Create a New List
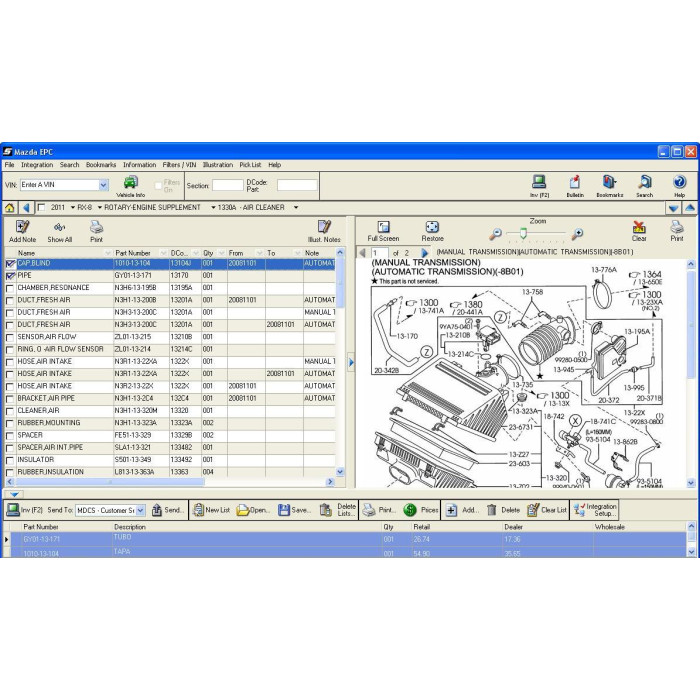The image size is (700, 700). [x=212, y=510]
